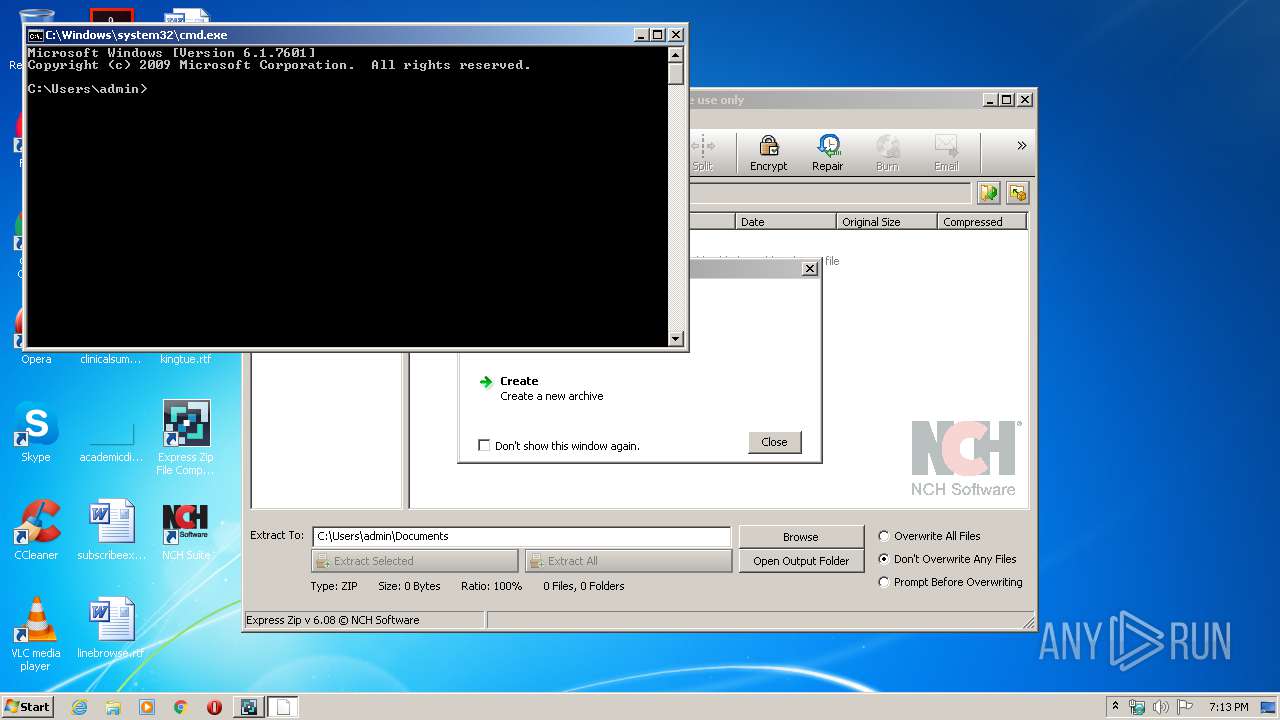Click Open Output Folder button

point(801,561)
